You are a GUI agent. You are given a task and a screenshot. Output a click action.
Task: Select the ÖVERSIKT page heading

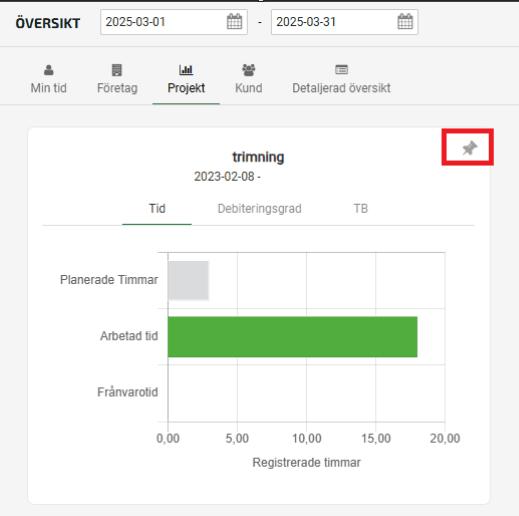coord(48,23)
